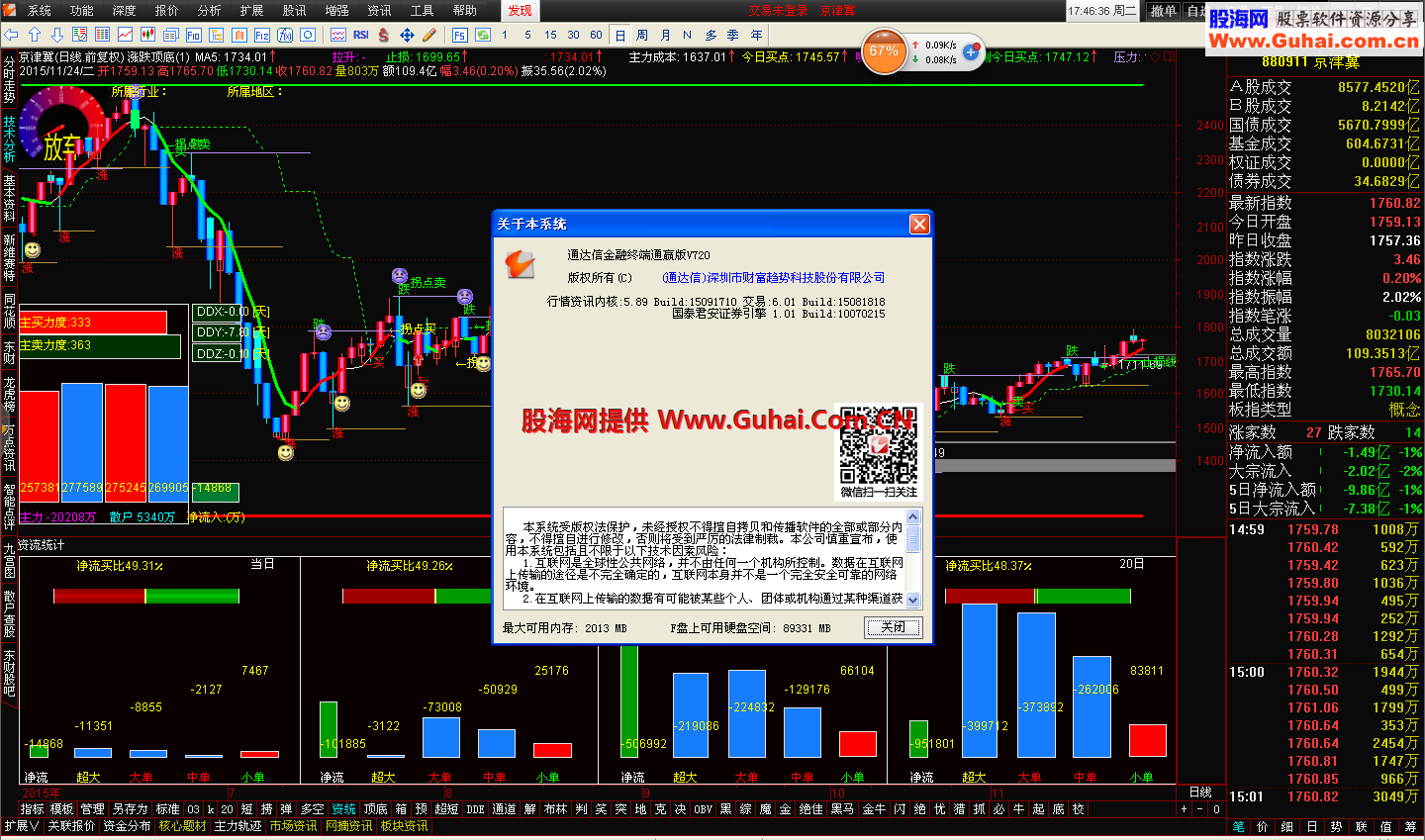Screen dimensions: 1425x840
Task: Click the 关闭 button in About dialog
Action: 894,627
